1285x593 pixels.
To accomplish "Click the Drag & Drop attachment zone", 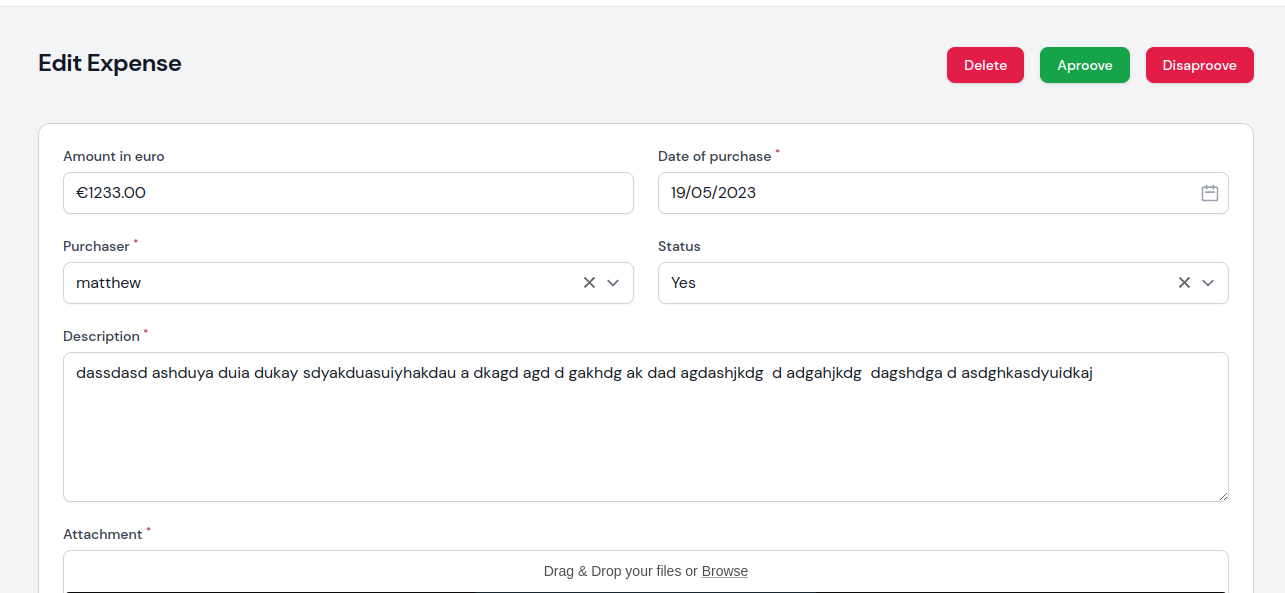I will pyautogui.click(x=646, y=572).
